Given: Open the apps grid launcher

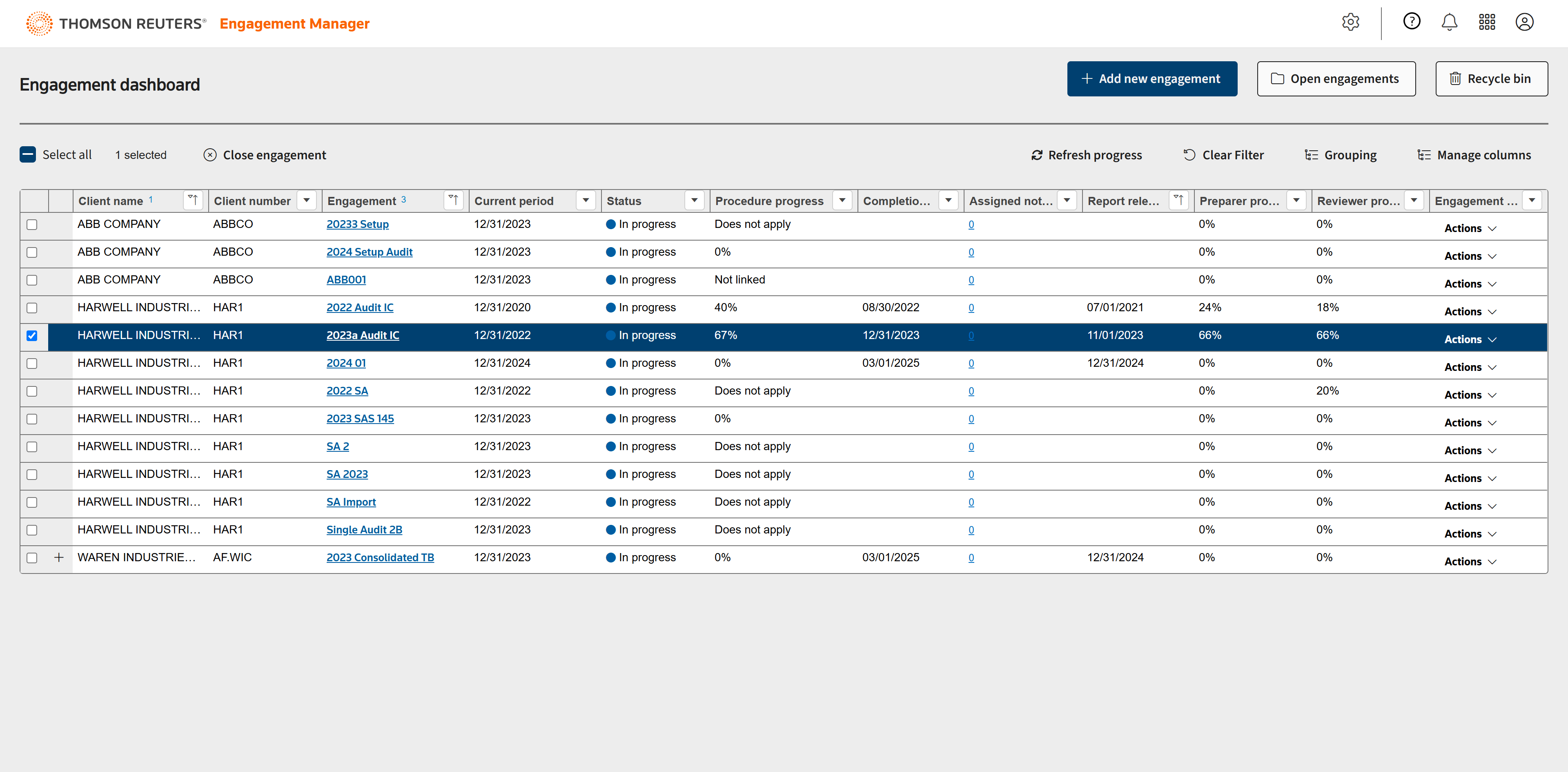Looking at the screenshot, I should click(x=1486, y=22).
